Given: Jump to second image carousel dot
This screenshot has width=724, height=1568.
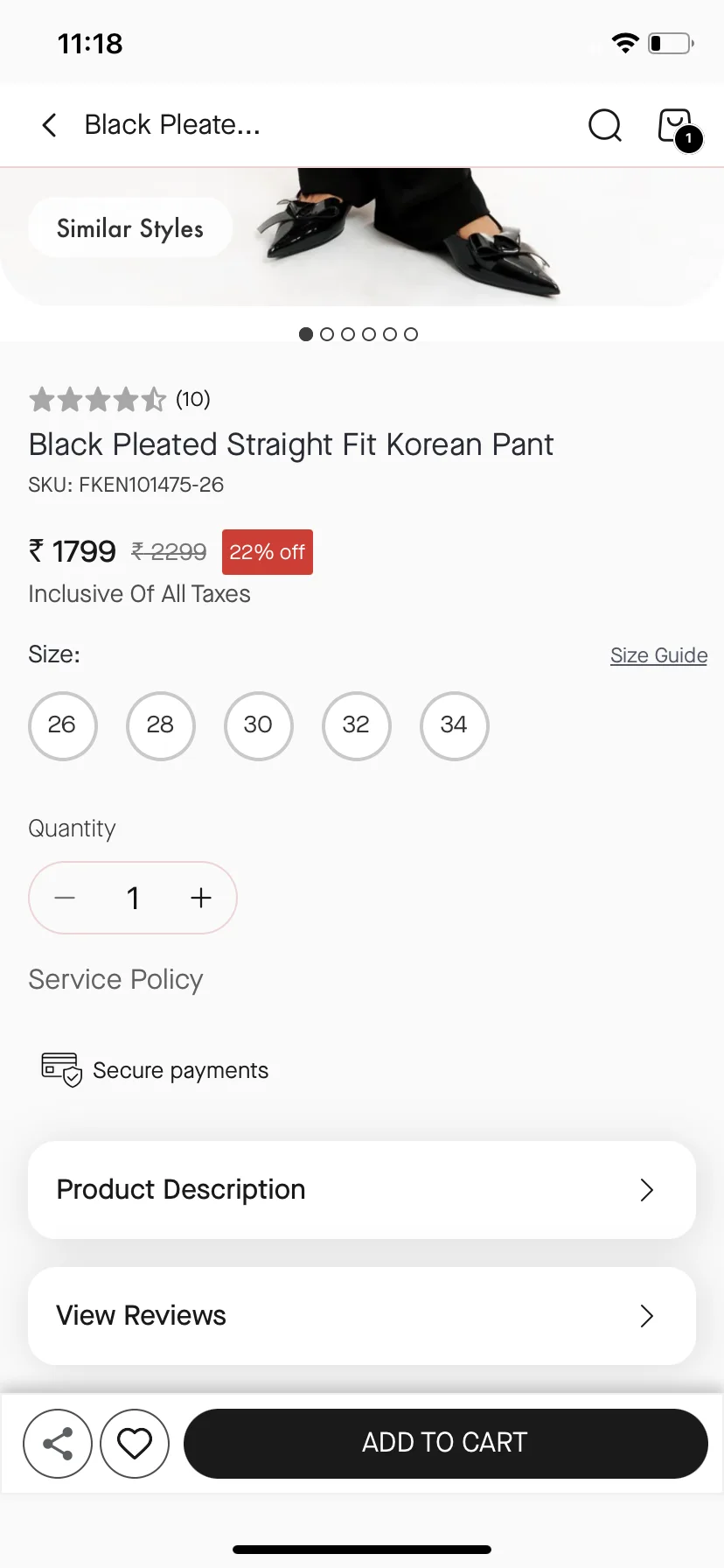Looking at the screenshot, I should (x=327, y=334).
